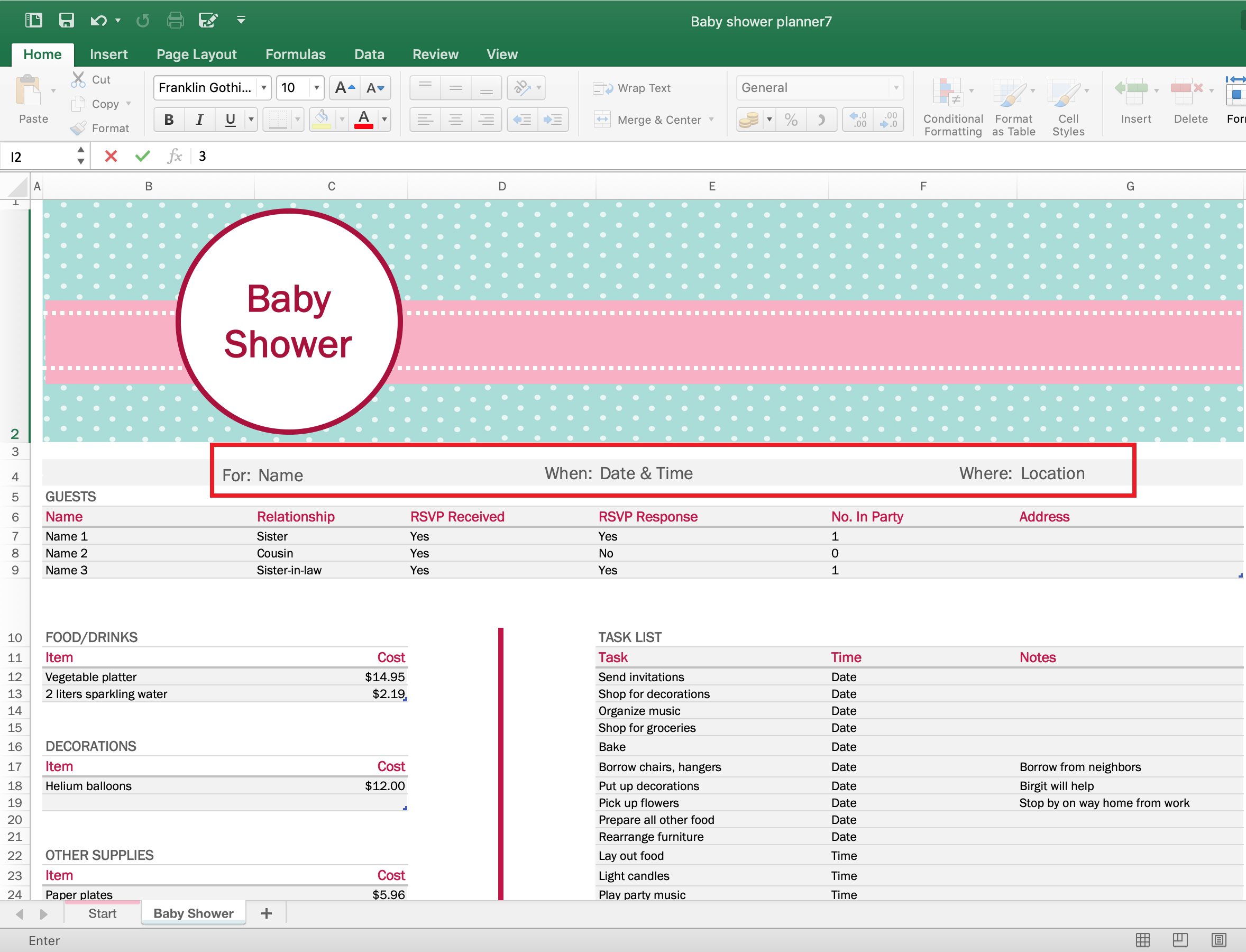Click the Insert Function fx button
Screen dimensions: 1246x952
pos(175,156)
